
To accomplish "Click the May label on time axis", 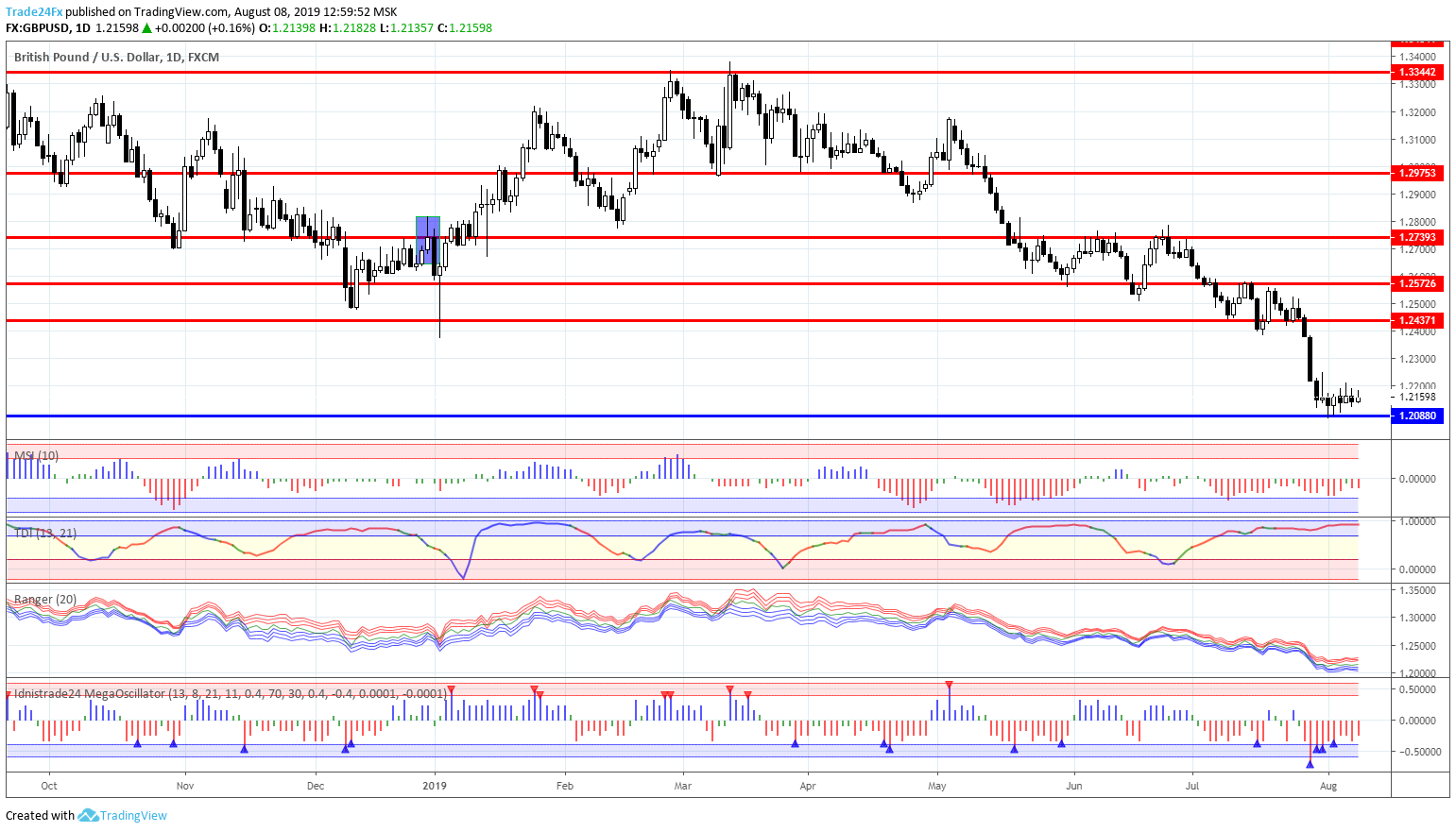I will point(937,786).
